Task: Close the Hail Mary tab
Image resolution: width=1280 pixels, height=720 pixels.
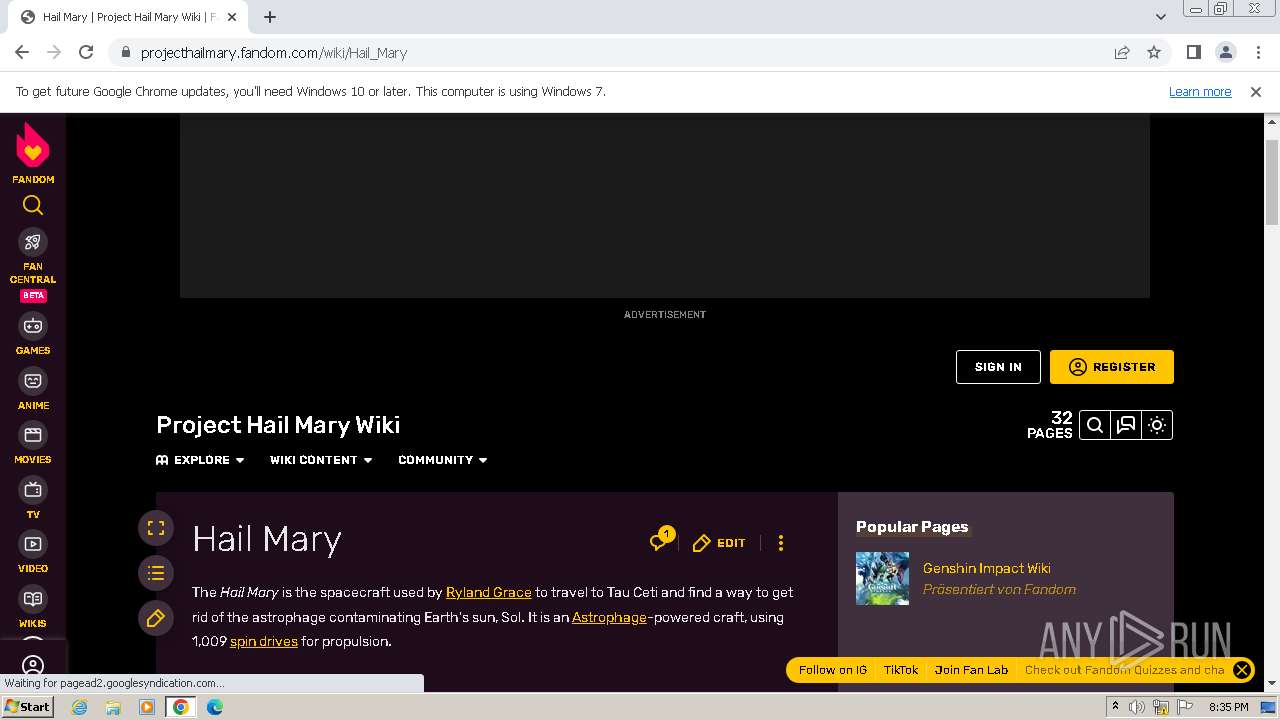Action: 231,17
